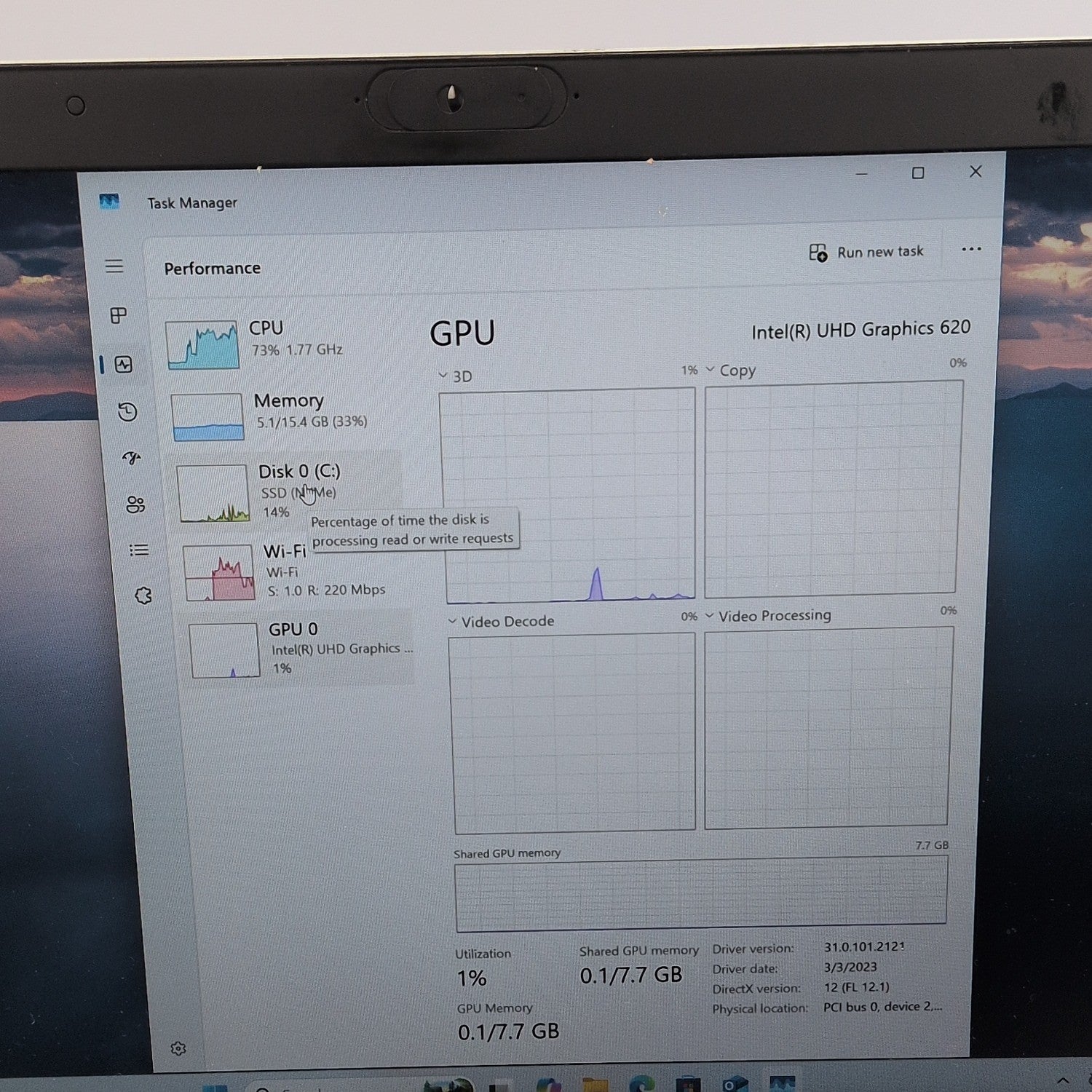Select the Wi-Fi entry label
Image resolution: width=1092 pixels, height=1092 pixels.
tap(285, 551)
